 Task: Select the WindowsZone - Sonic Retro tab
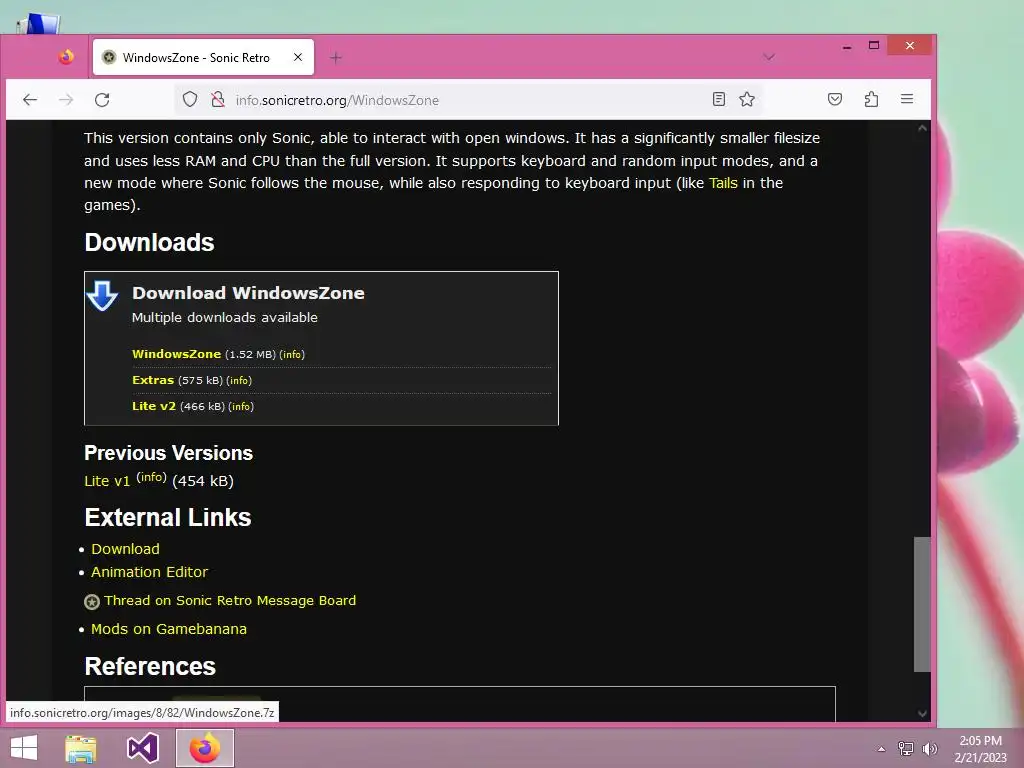(203, 57)
